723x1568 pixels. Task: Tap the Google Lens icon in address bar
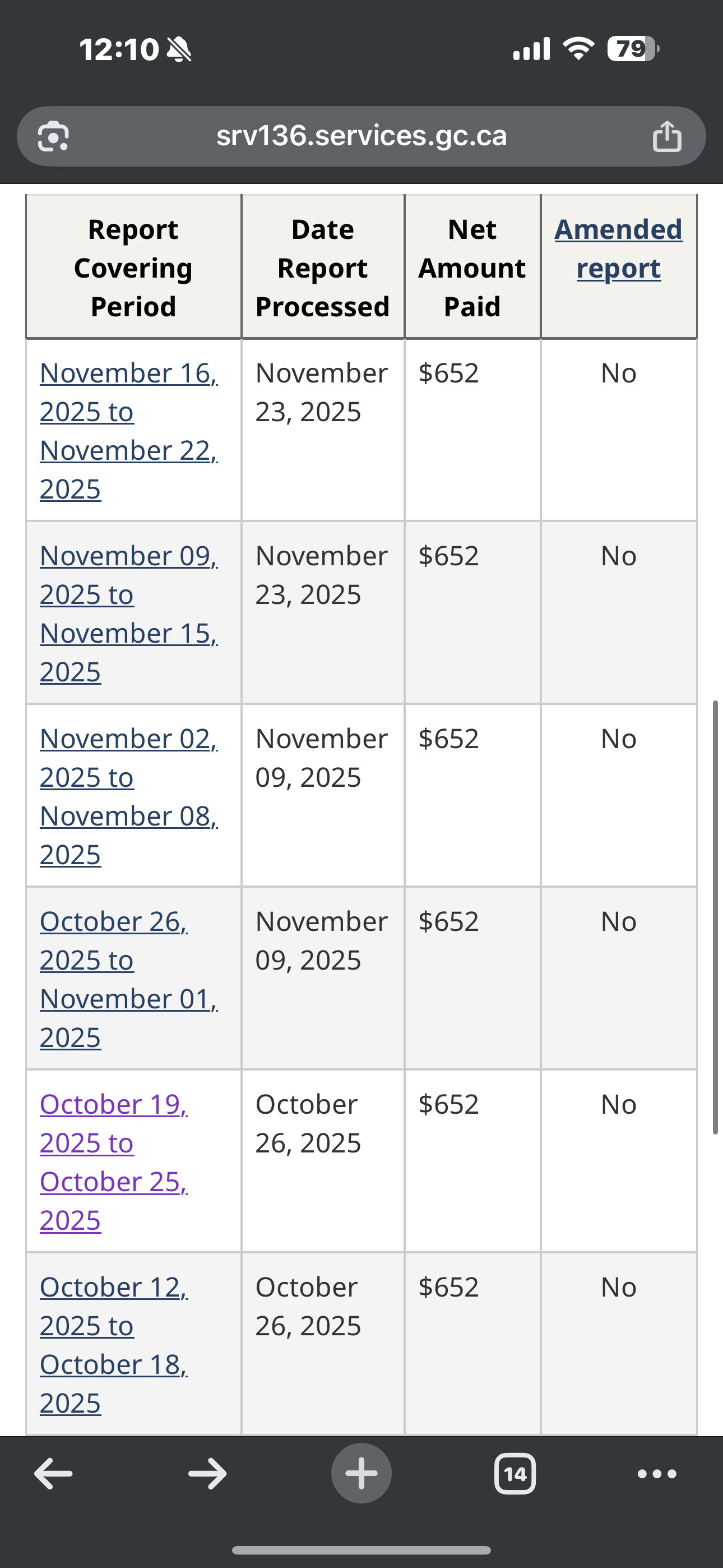click(54, 136)
